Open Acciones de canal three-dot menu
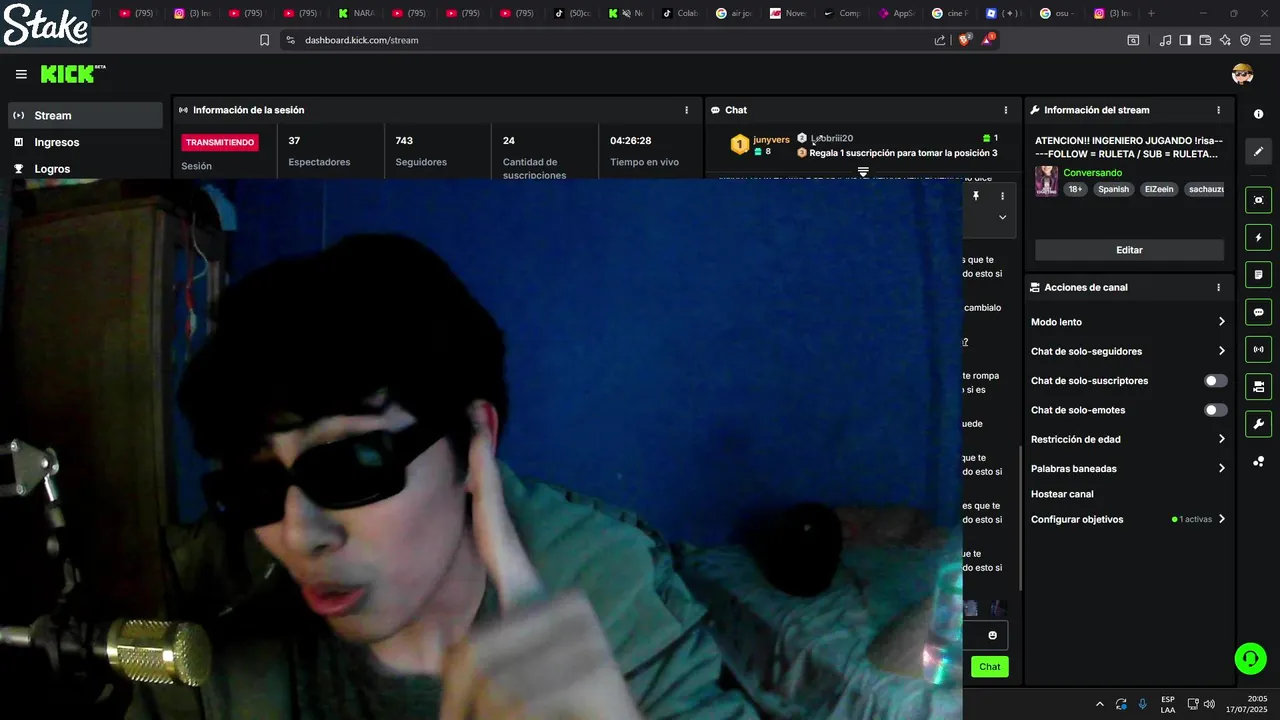The height and width of the screenshot is (720, 1280). [1218, 287]
